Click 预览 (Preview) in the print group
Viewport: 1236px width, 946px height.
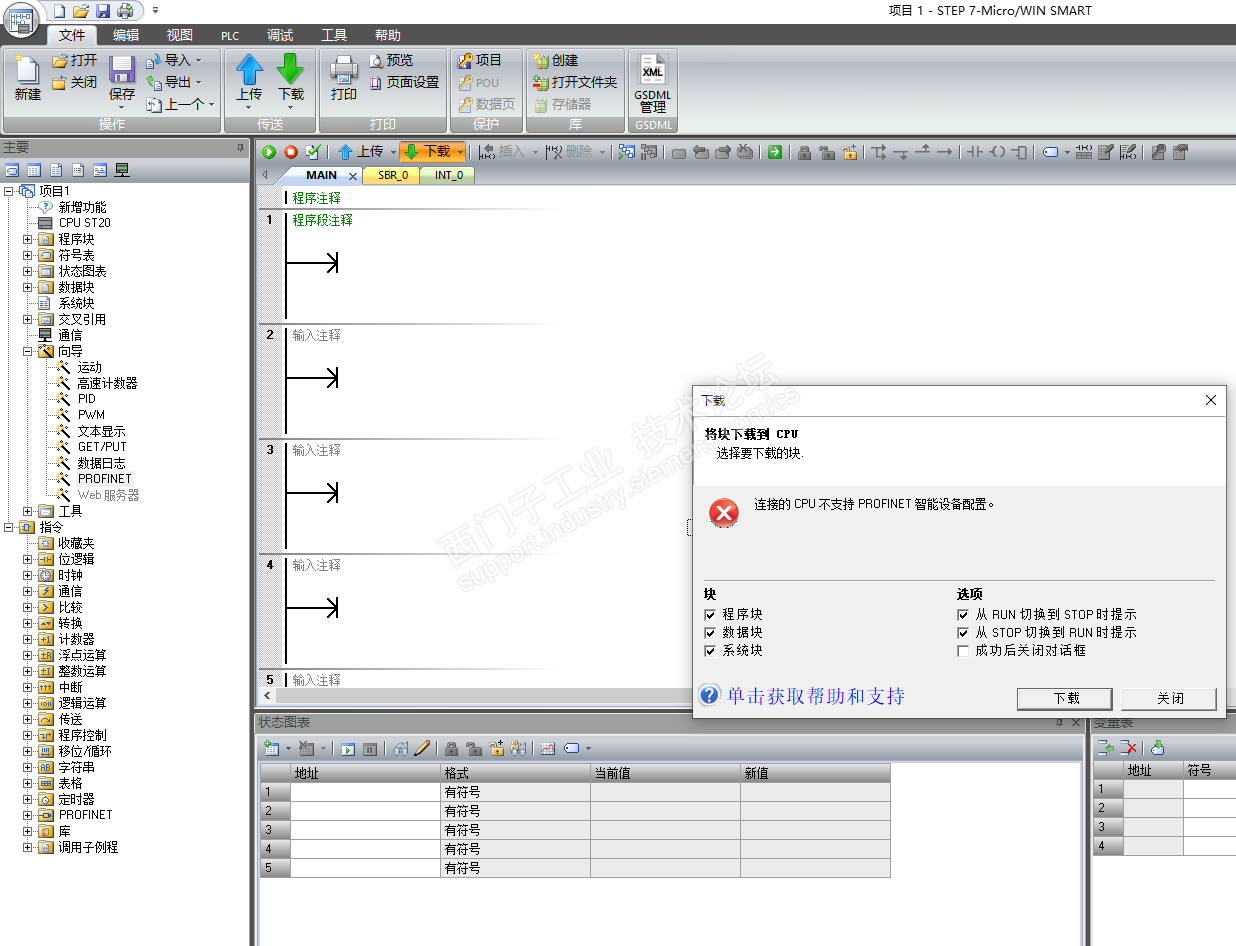click(x=391, y=60)
